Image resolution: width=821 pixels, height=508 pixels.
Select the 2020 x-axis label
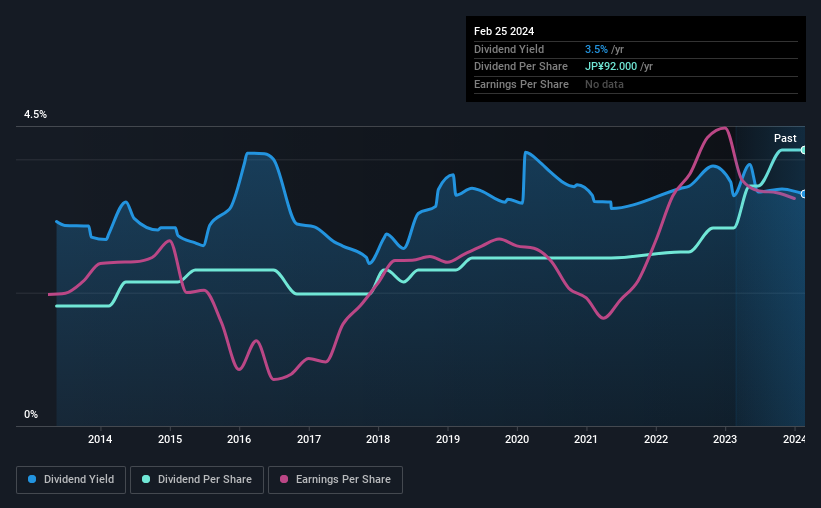(x=517, y=439)
